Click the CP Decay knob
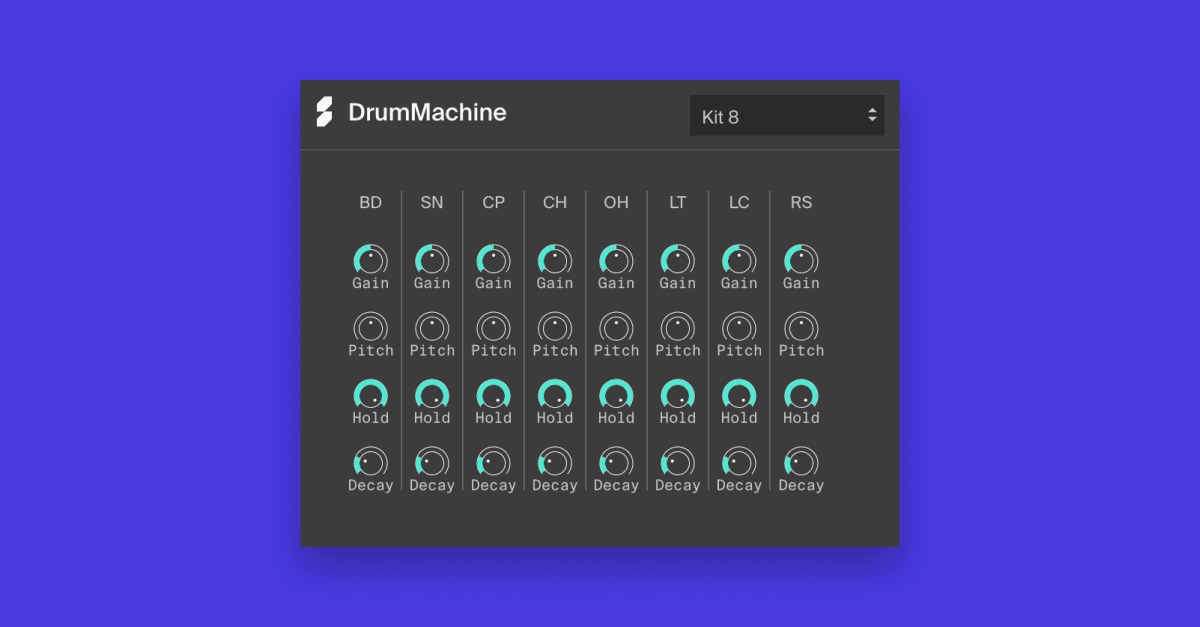 [493, 462]
